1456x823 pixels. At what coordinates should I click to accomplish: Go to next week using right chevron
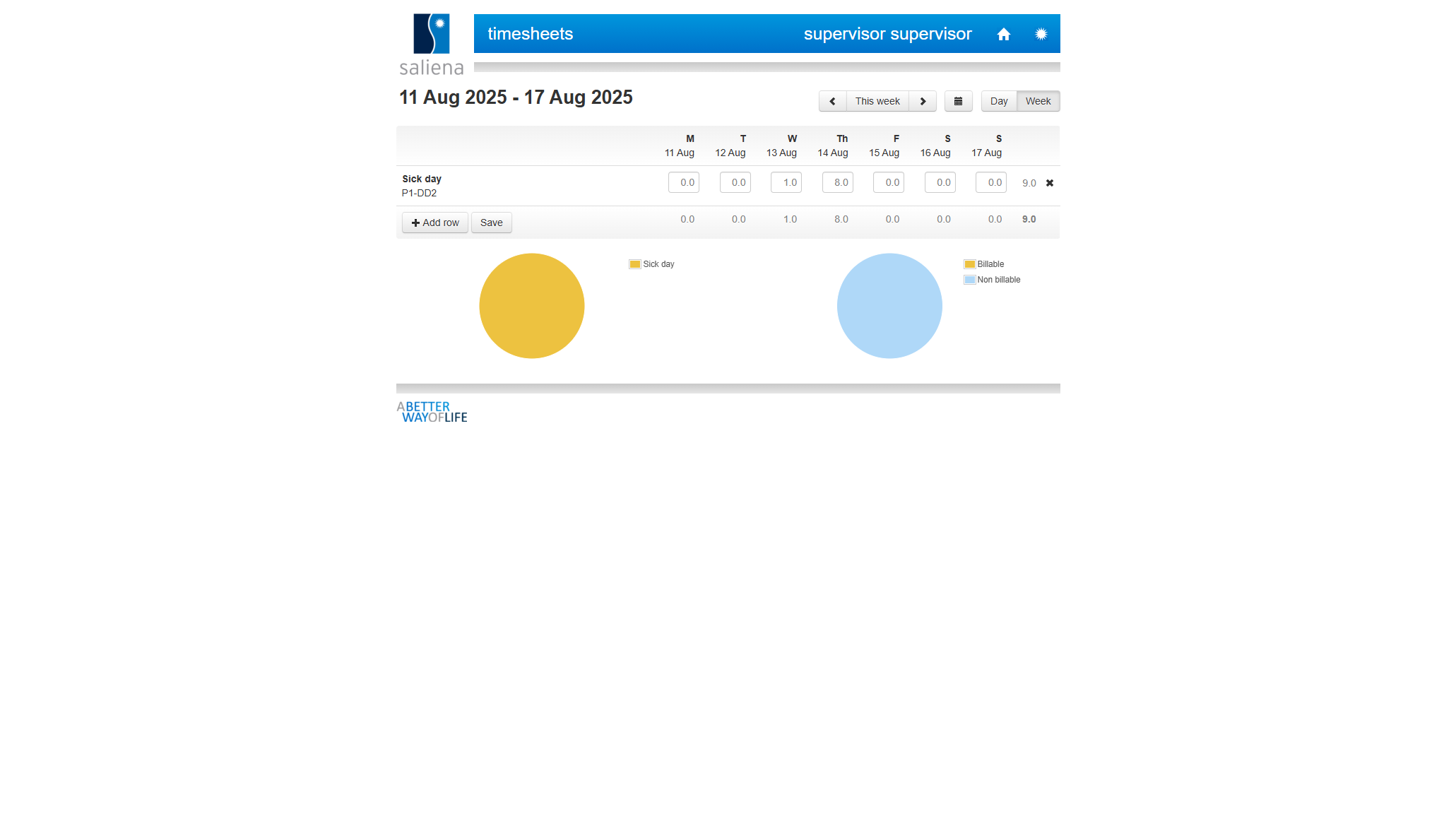tap(923, 101)
